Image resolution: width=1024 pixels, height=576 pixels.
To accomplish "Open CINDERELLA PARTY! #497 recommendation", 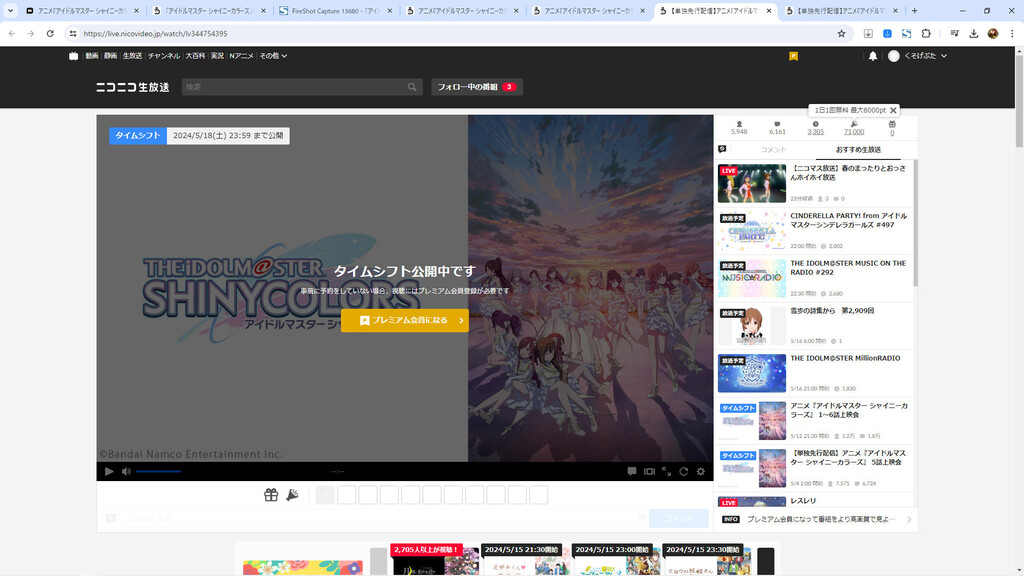I will tap(814, 231).
